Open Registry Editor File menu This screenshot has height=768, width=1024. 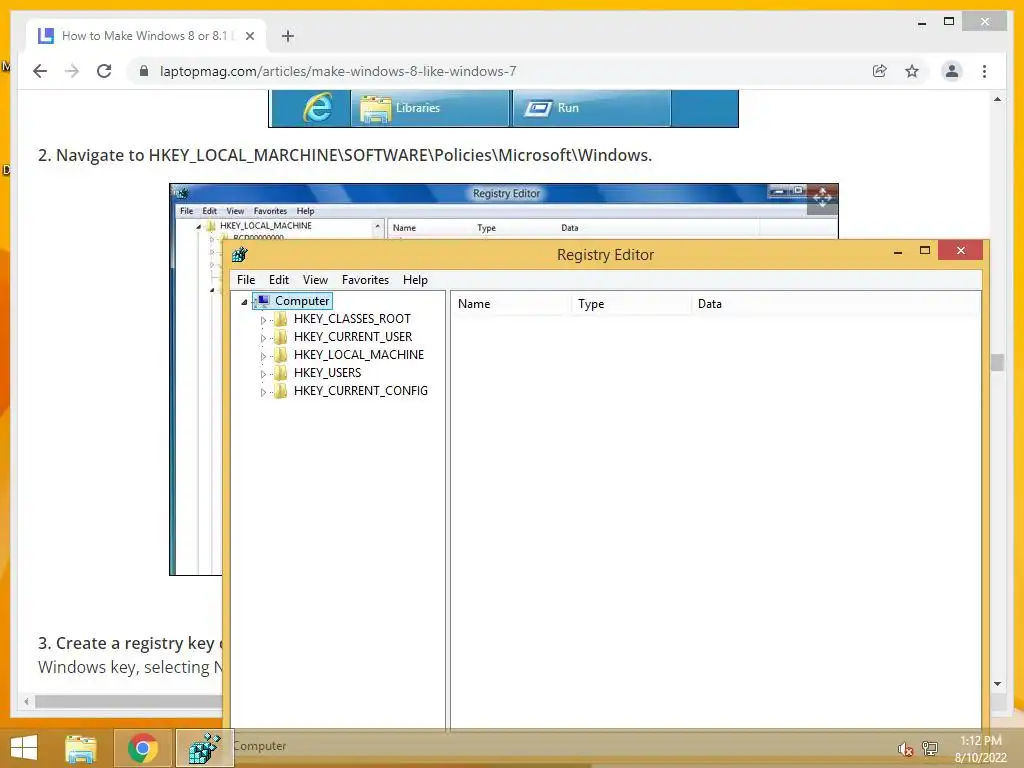[246, 280]
